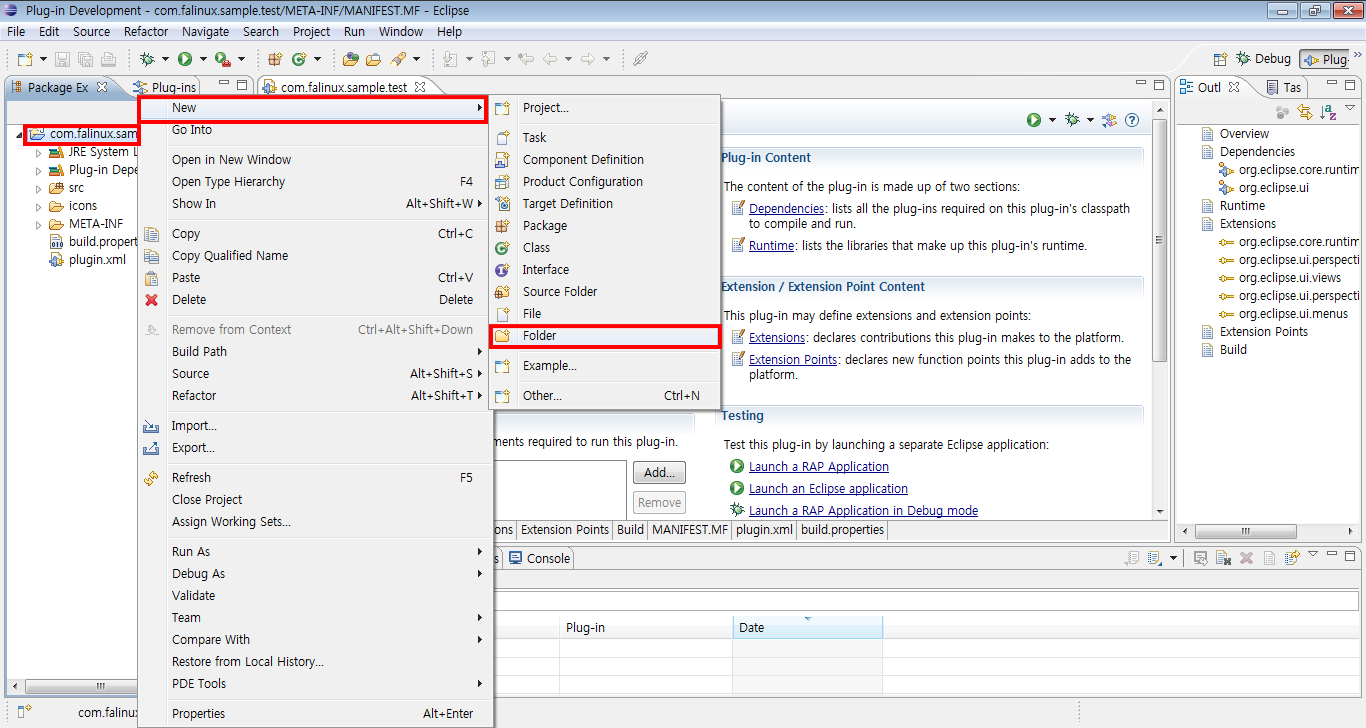
Task: Maximize the editor area panel
Action: click(x=1159, y=85)
